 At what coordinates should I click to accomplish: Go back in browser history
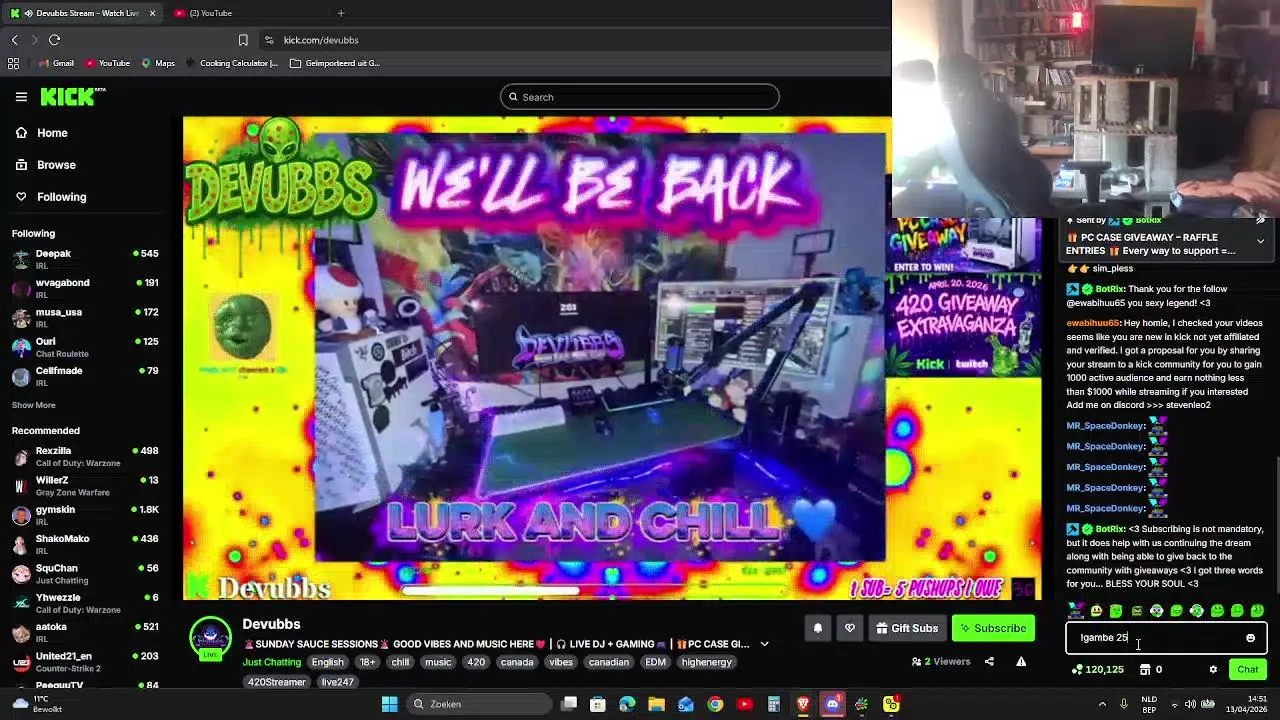14,40
